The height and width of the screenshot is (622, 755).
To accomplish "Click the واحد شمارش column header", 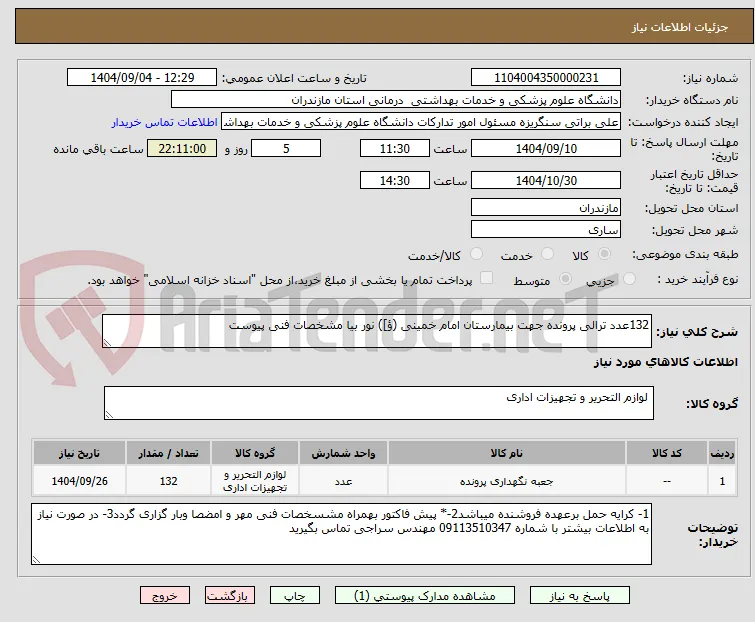I will (x=343, y=454).
